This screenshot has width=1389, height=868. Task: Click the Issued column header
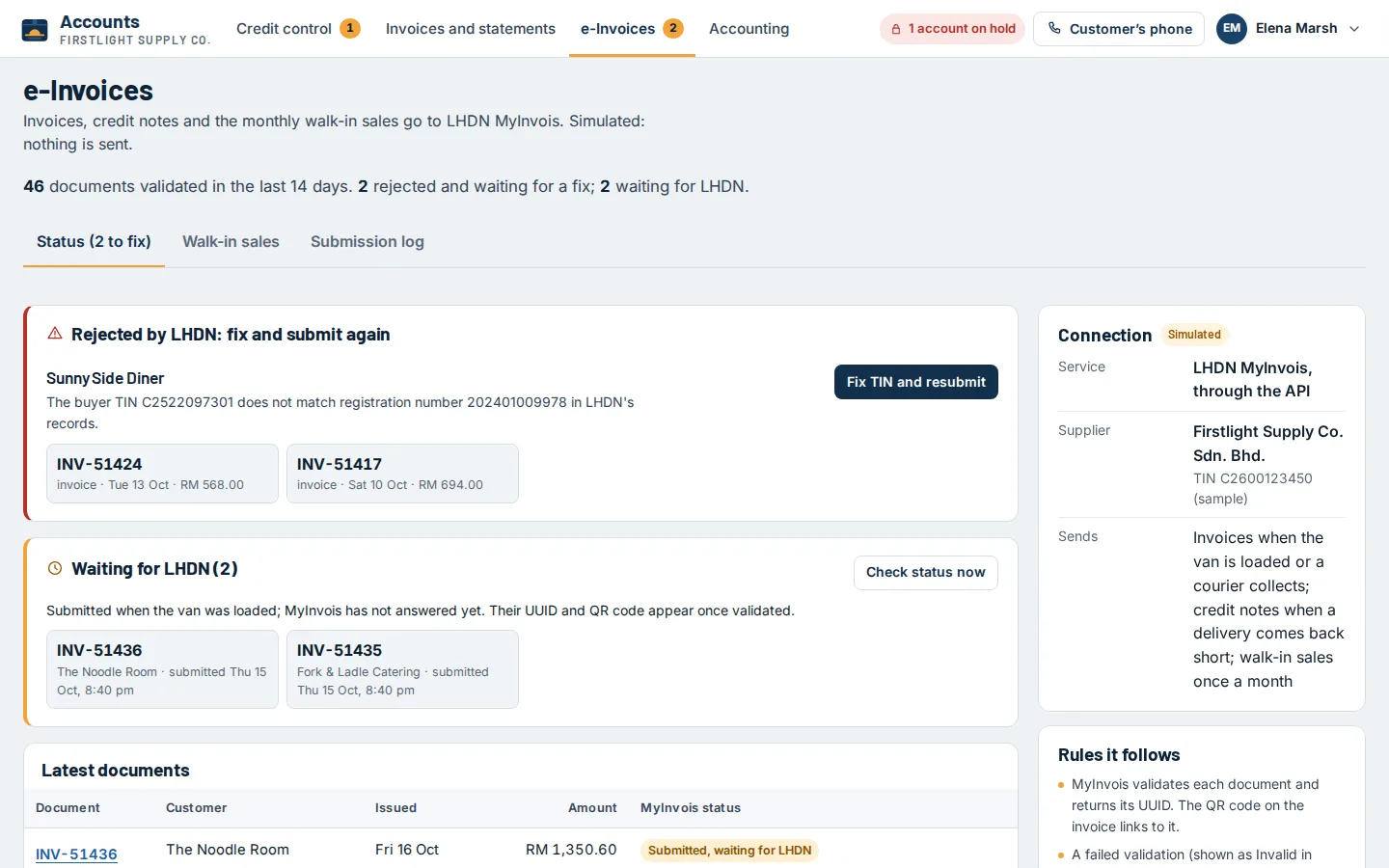pos(395,808)
